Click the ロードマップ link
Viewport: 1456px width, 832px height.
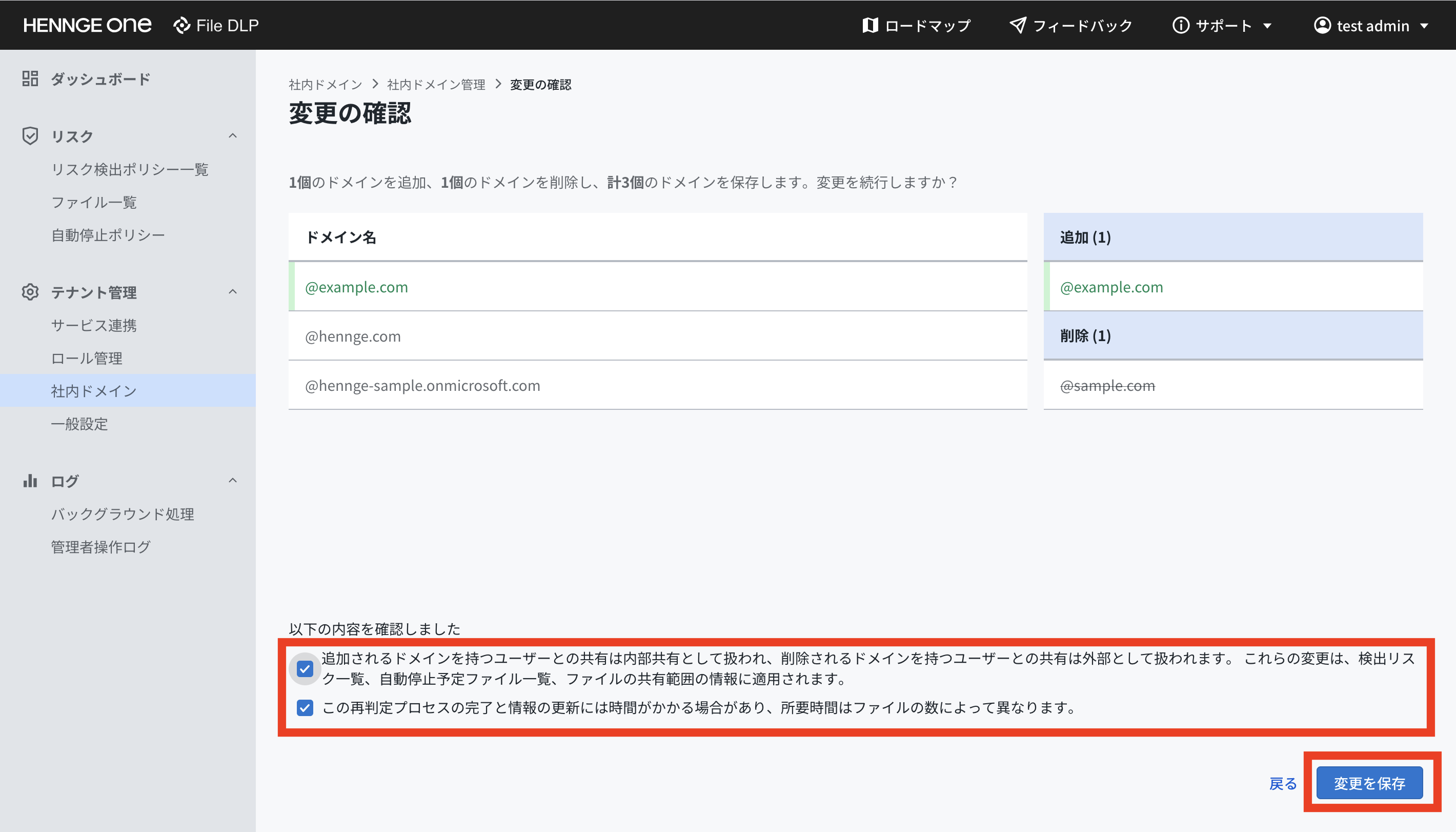coord(916,26)
